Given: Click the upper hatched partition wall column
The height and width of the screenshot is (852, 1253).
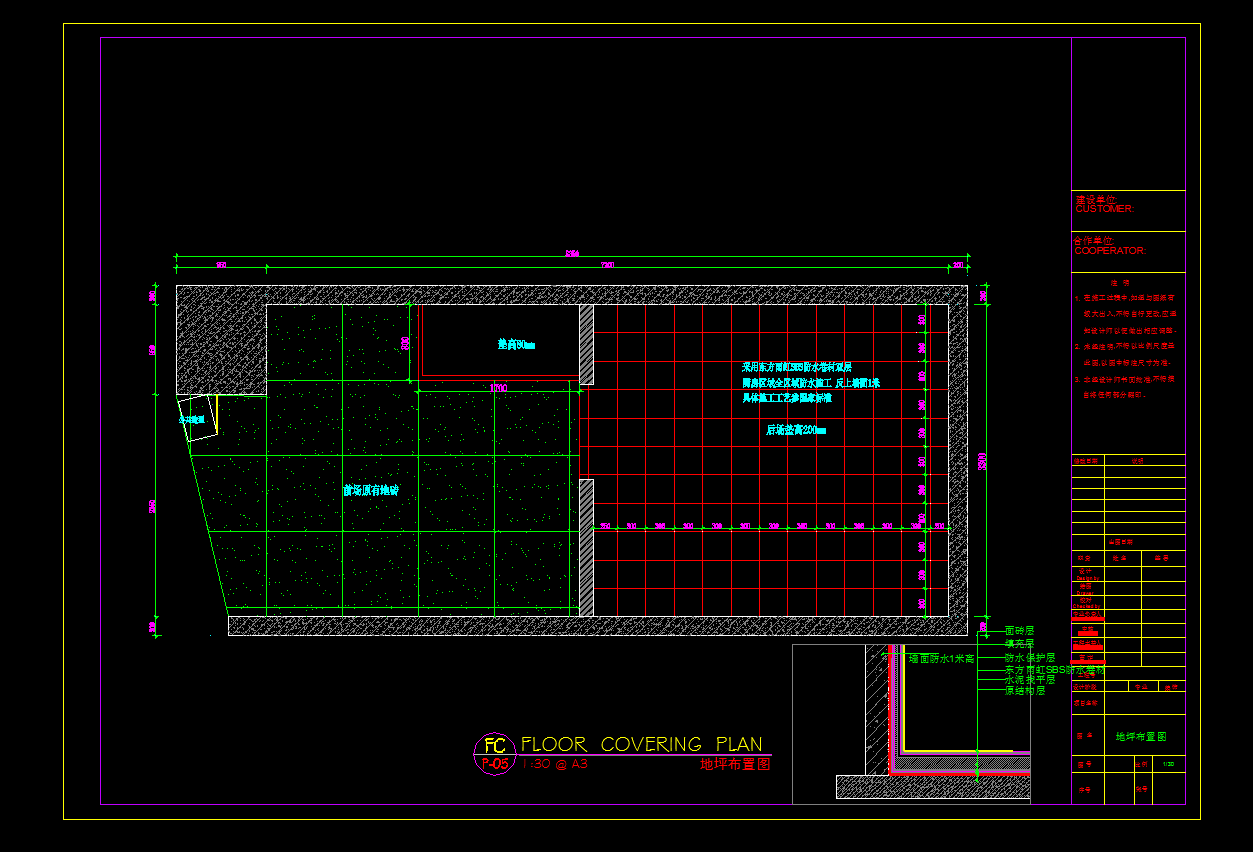Looking at the screenshot, I should tap(586, 344).
